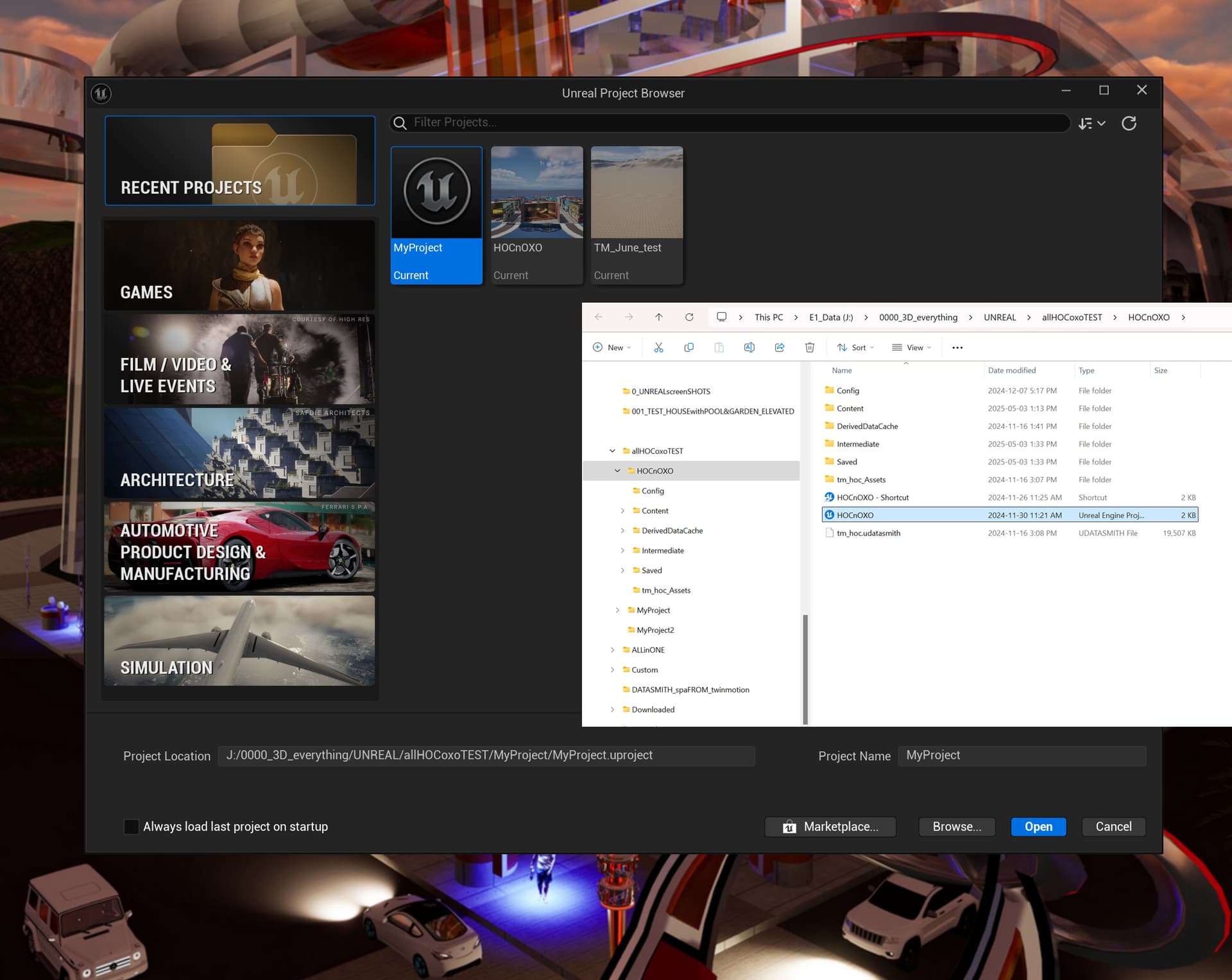1232x980 pixels.
Task: Select MyProject2 in the folder tree
Action: [650, 630]
